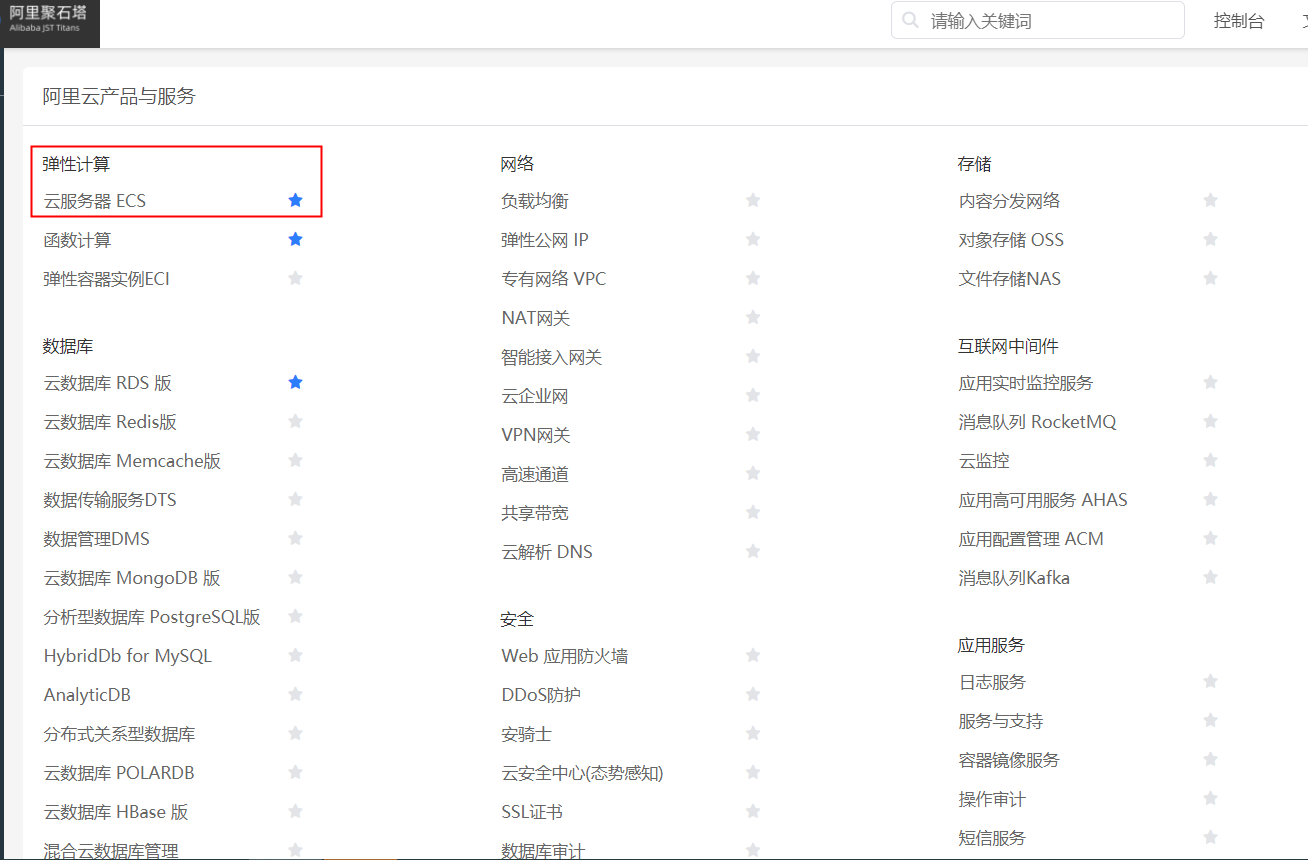
Task: Toggle the blue star beside 函数计算
Action: (295, 240)
